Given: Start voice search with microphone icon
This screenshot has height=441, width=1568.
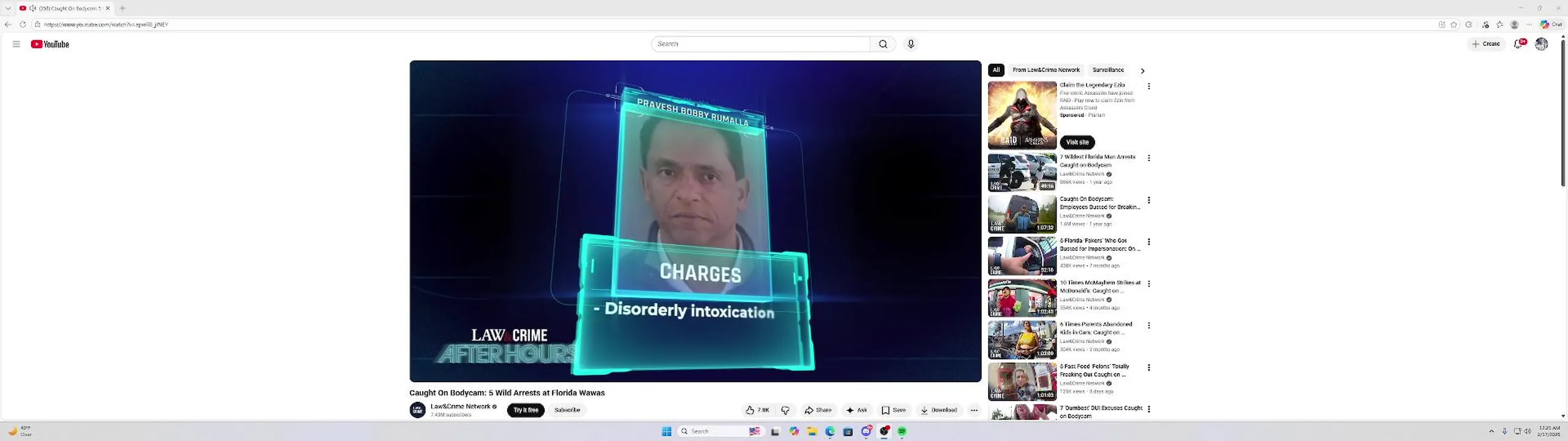Looking at the screenshot, I should 911,44.
